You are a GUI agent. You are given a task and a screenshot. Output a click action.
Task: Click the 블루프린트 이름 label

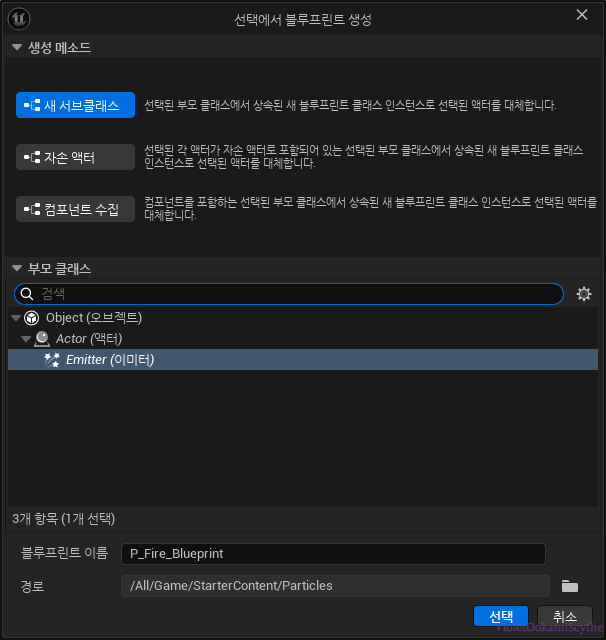click(x=64, y=553)
